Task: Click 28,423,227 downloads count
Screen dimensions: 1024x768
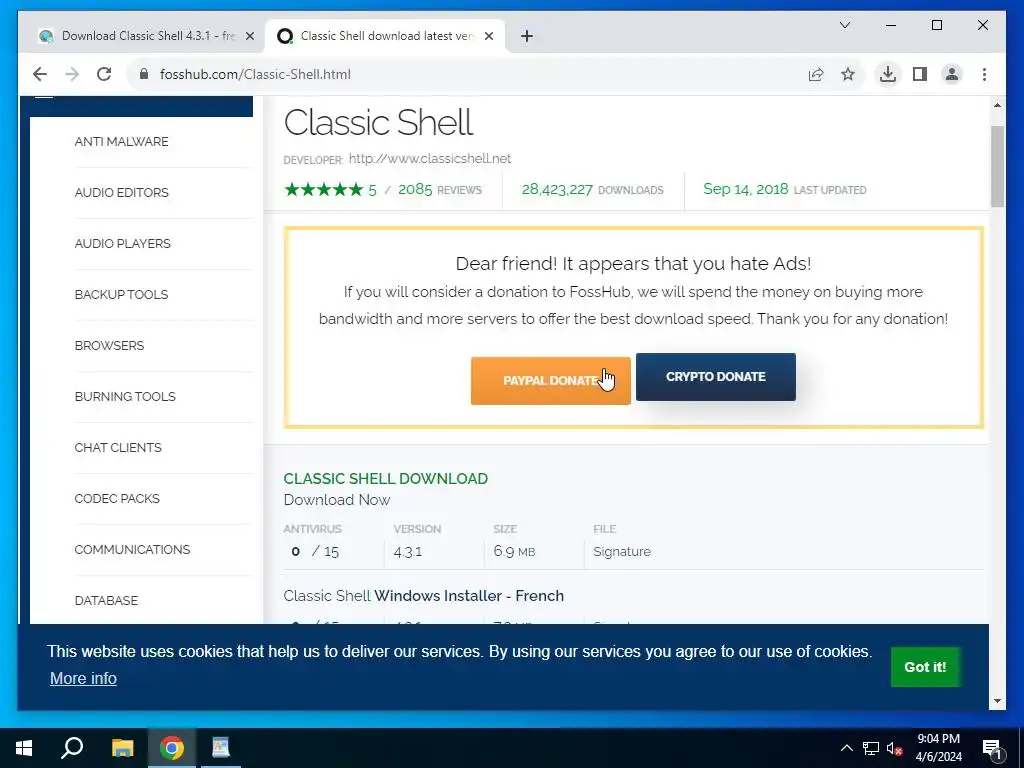Action: [x=557, y=189]
